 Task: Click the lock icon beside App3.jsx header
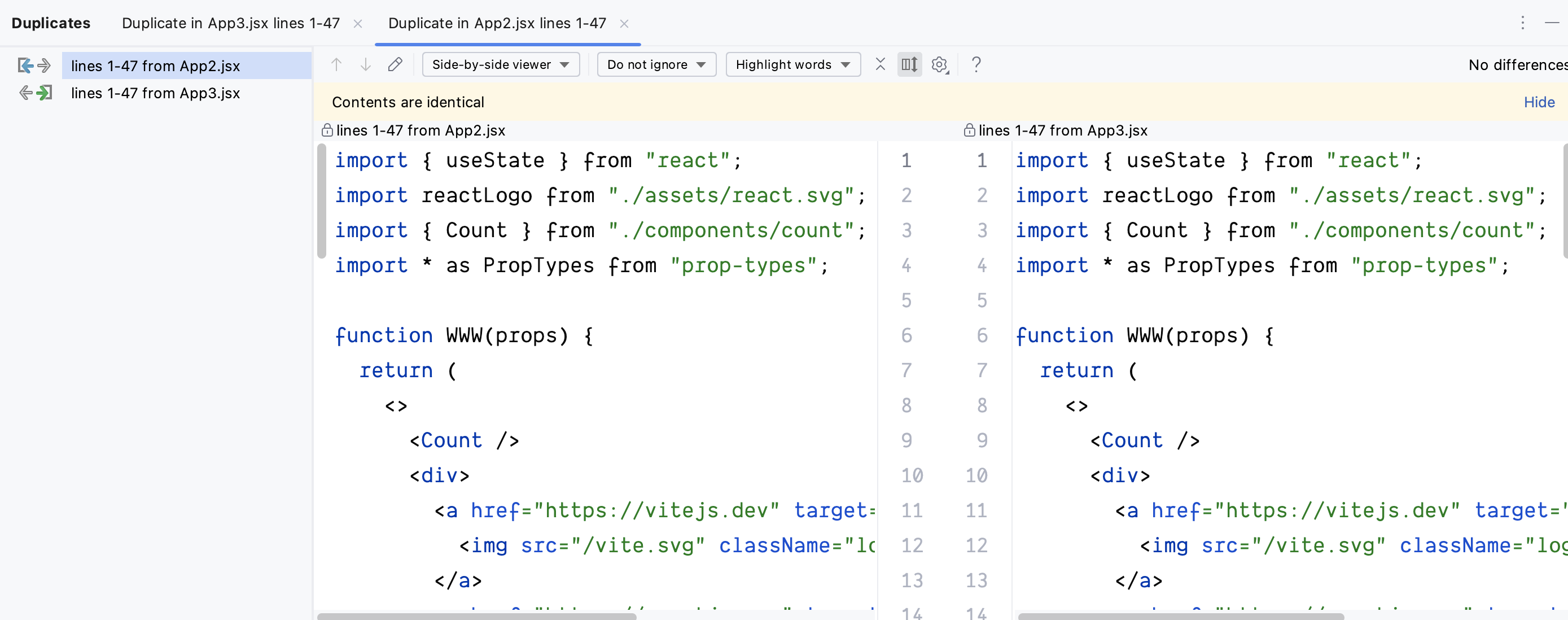[969, 130]
